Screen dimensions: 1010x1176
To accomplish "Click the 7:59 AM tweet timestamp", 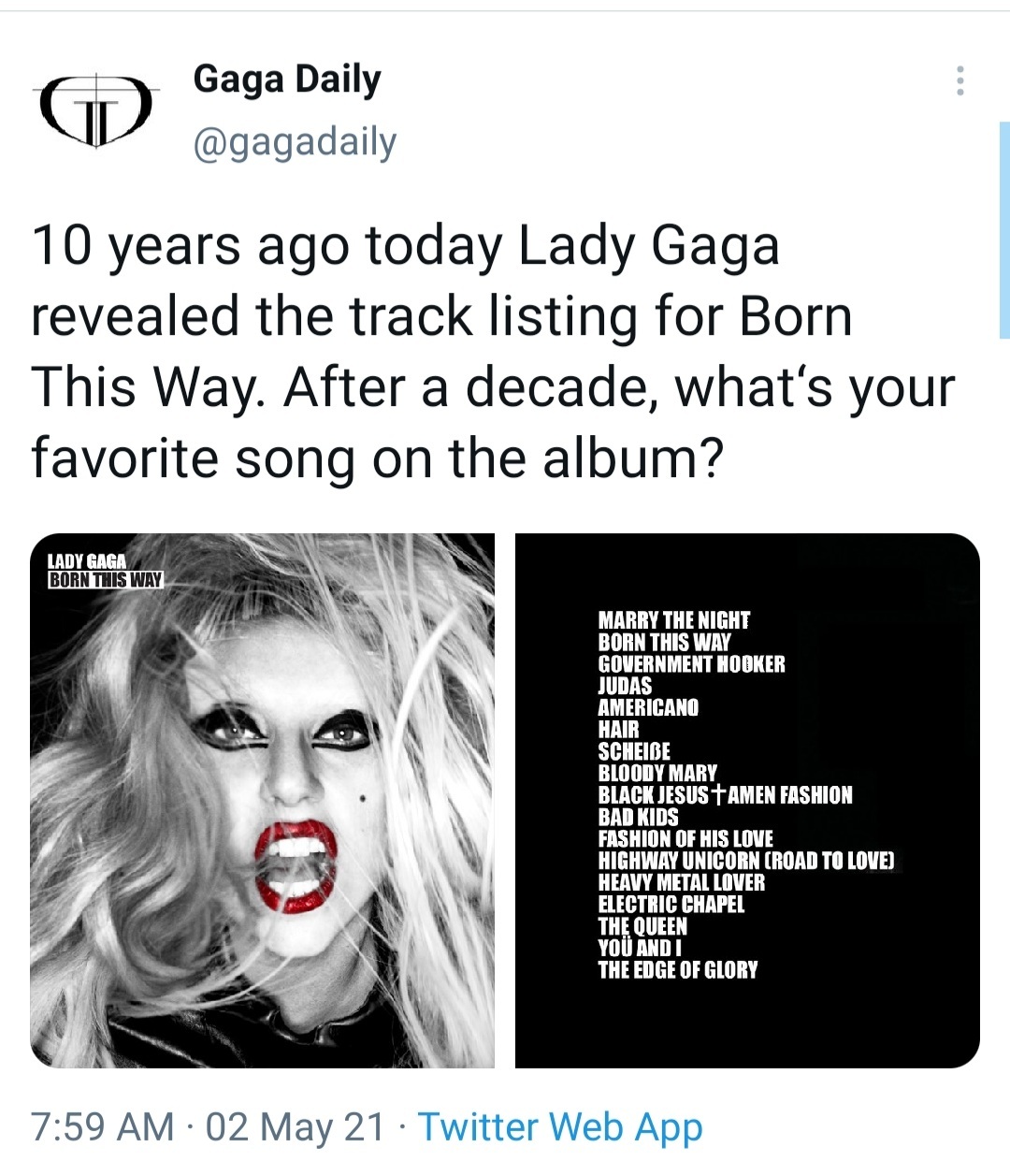I will [103, 1125].
